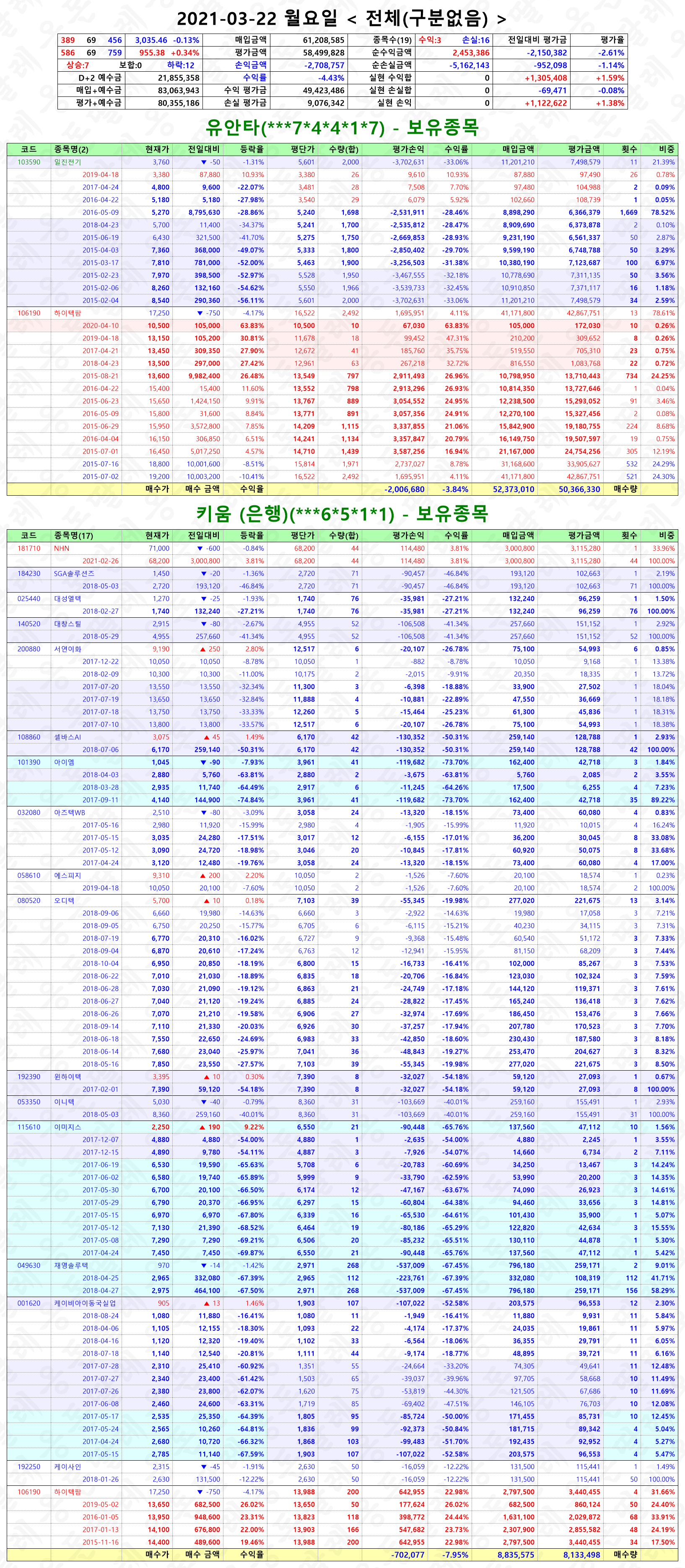Click the 손실 평가금 value 9,076,342

pos(326,103)
